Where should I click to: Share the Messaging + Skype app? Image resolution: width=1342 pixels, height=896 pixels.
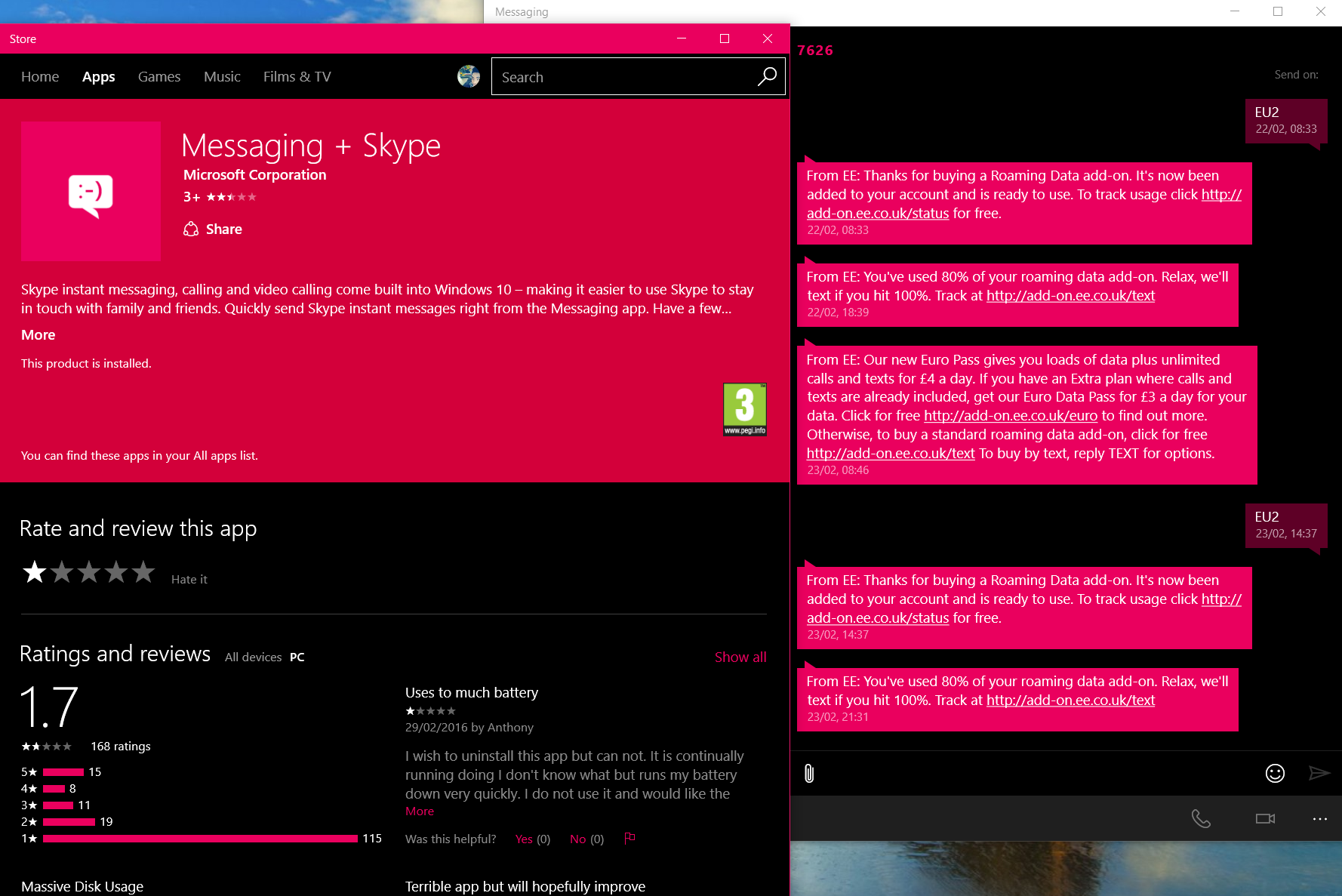coord(213,229)
